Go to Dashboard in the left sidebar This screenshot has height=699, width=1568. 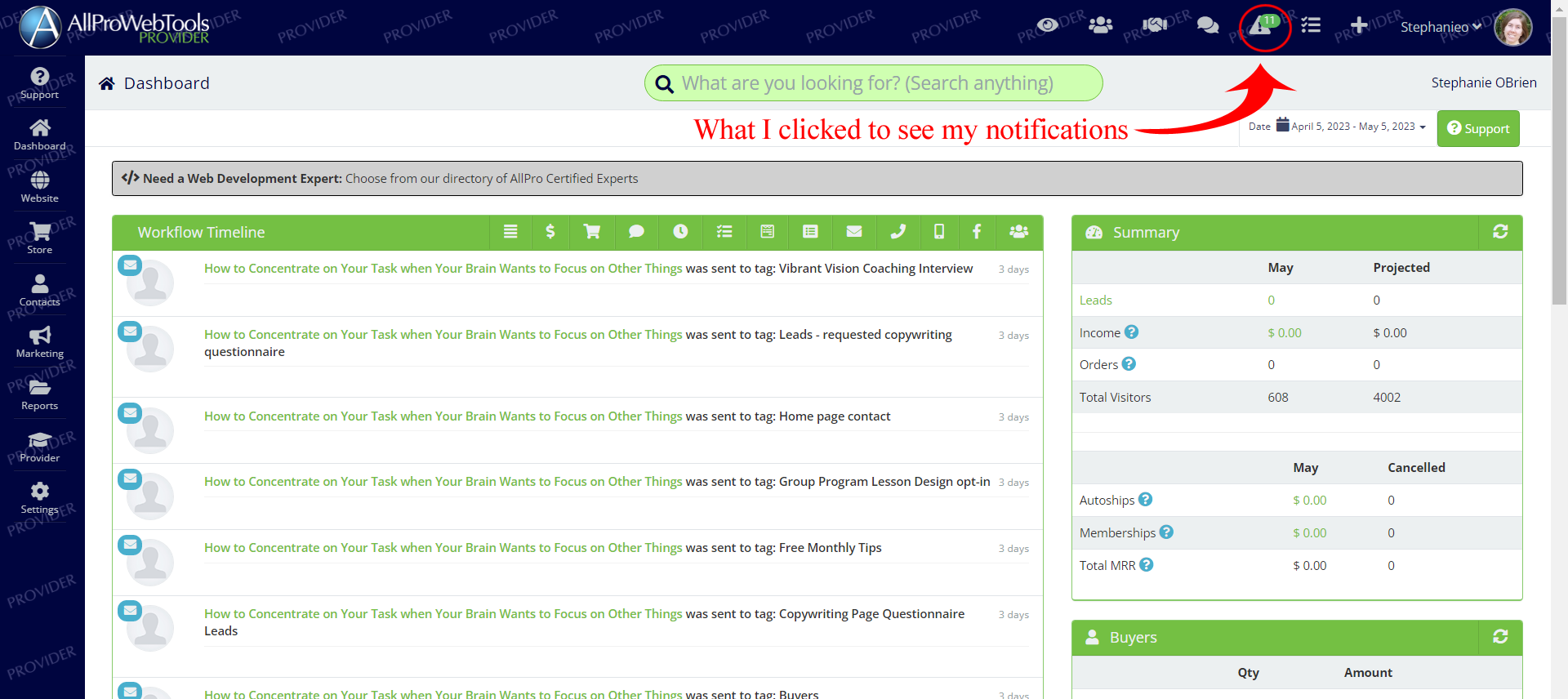coord(39,136)
